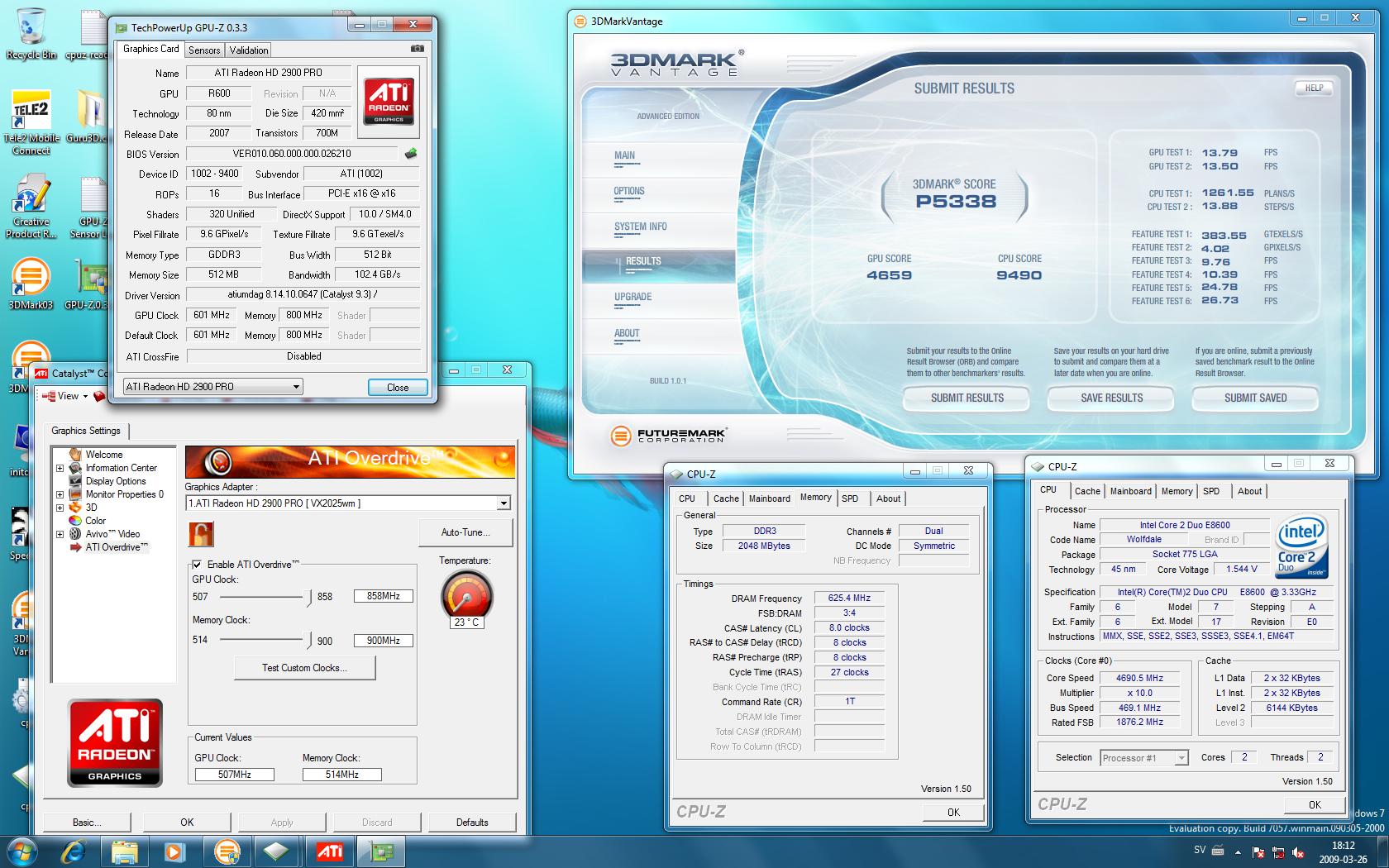Viewport: 1389px width, 868px height.
Task: Click the Welcome hand icon in Catalyst tree
Action: point(75,454)
